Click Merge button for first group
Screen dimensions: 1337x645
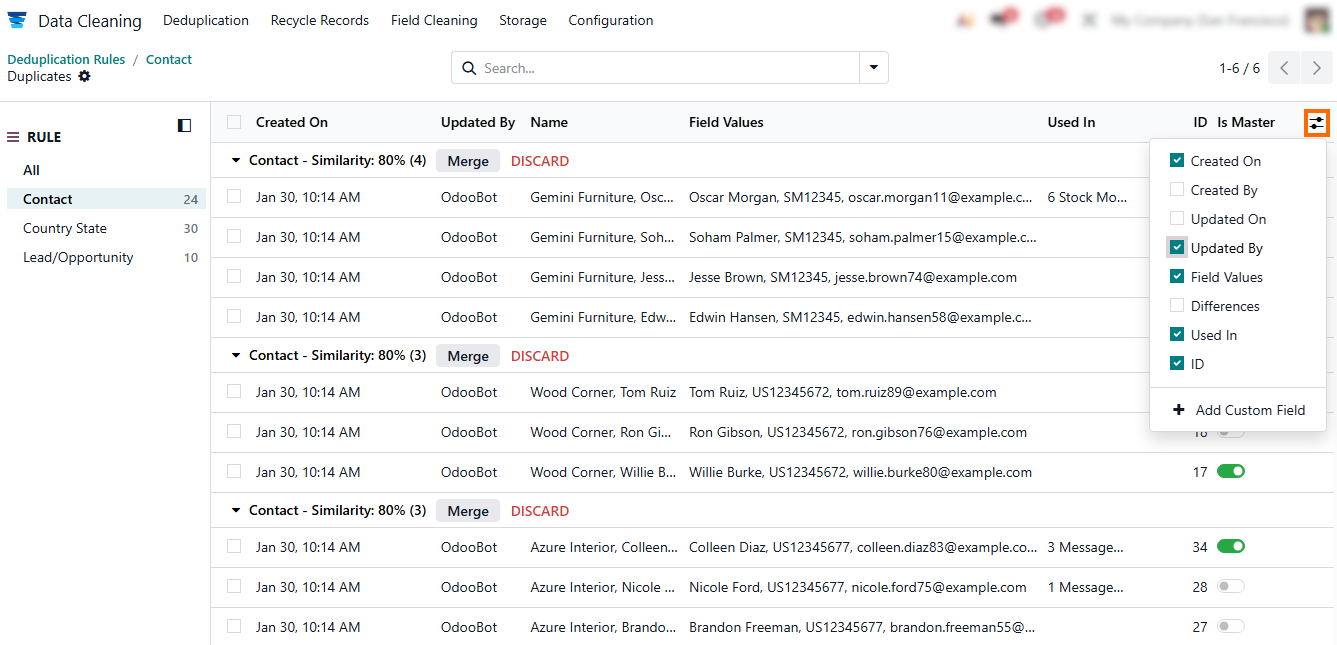tap(467, 161)
